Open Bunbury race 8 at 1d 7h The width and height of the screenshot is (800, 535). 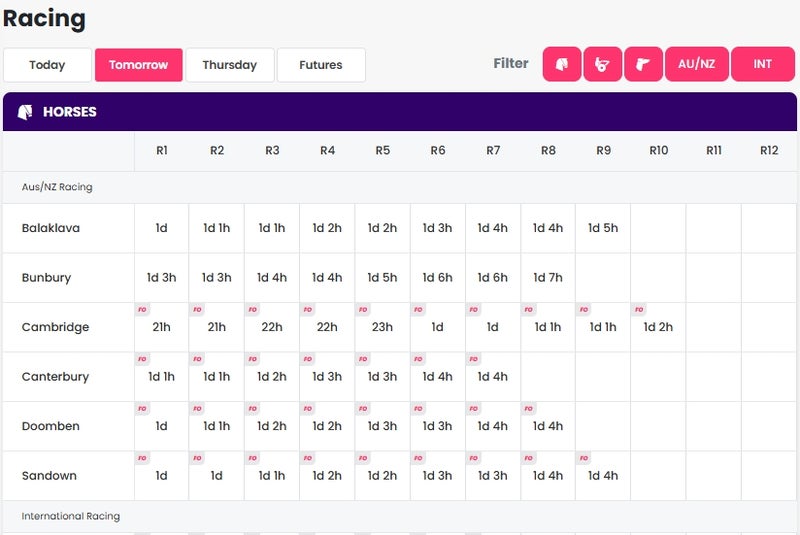548,277
